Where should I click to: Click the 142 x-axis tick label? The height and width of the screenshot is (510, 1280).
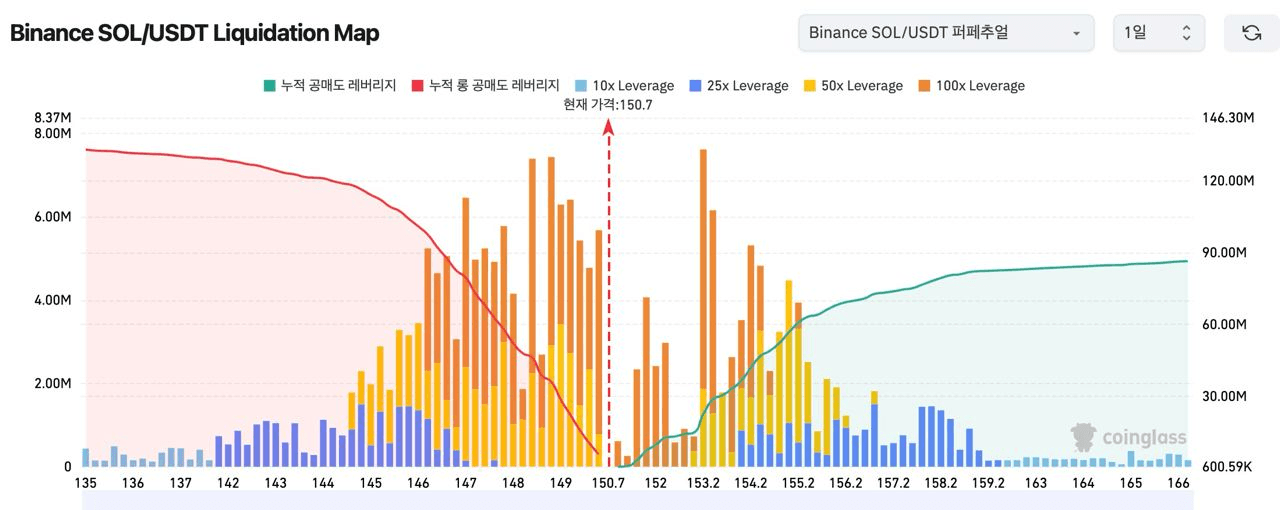[x=228, y=483]
